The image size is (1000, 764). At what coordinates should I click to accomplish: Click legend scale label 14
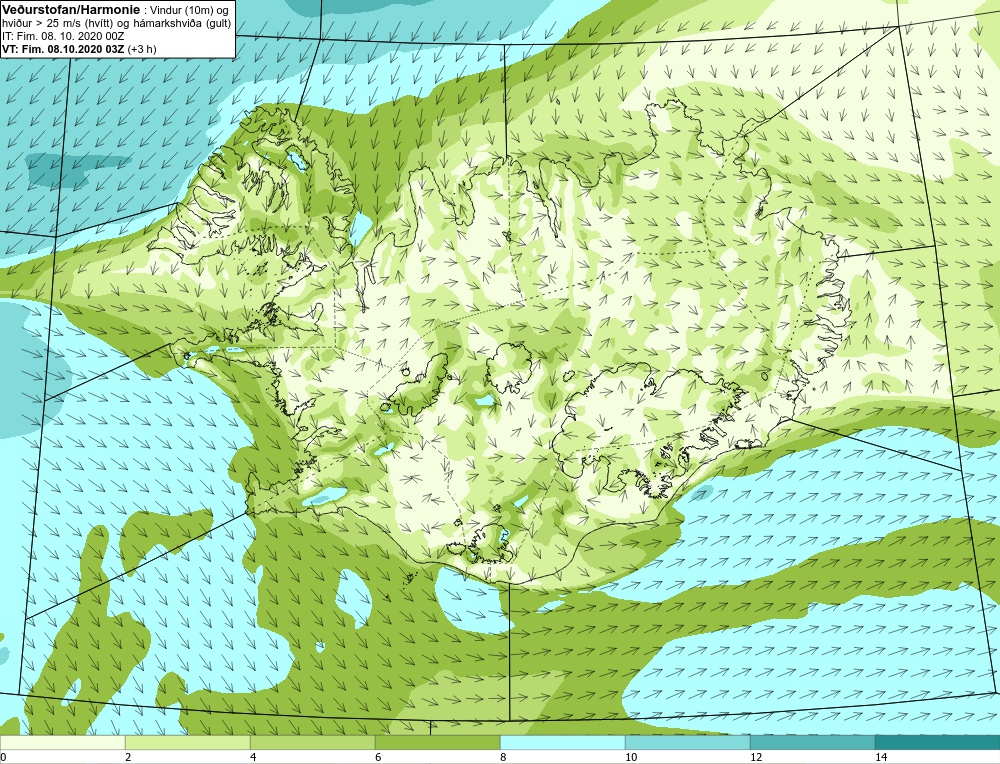pyautogui.click(x=881, y=757)
